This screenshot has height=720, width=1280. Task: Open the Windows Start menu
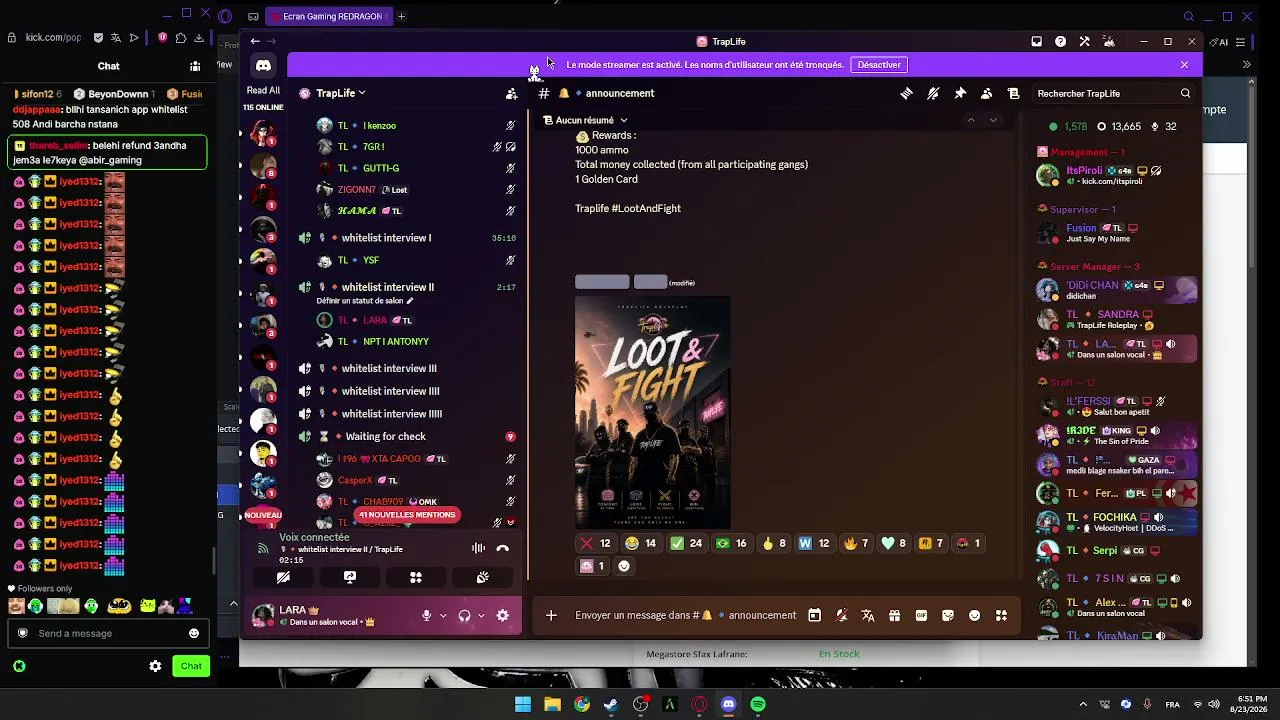pos(523,704)
